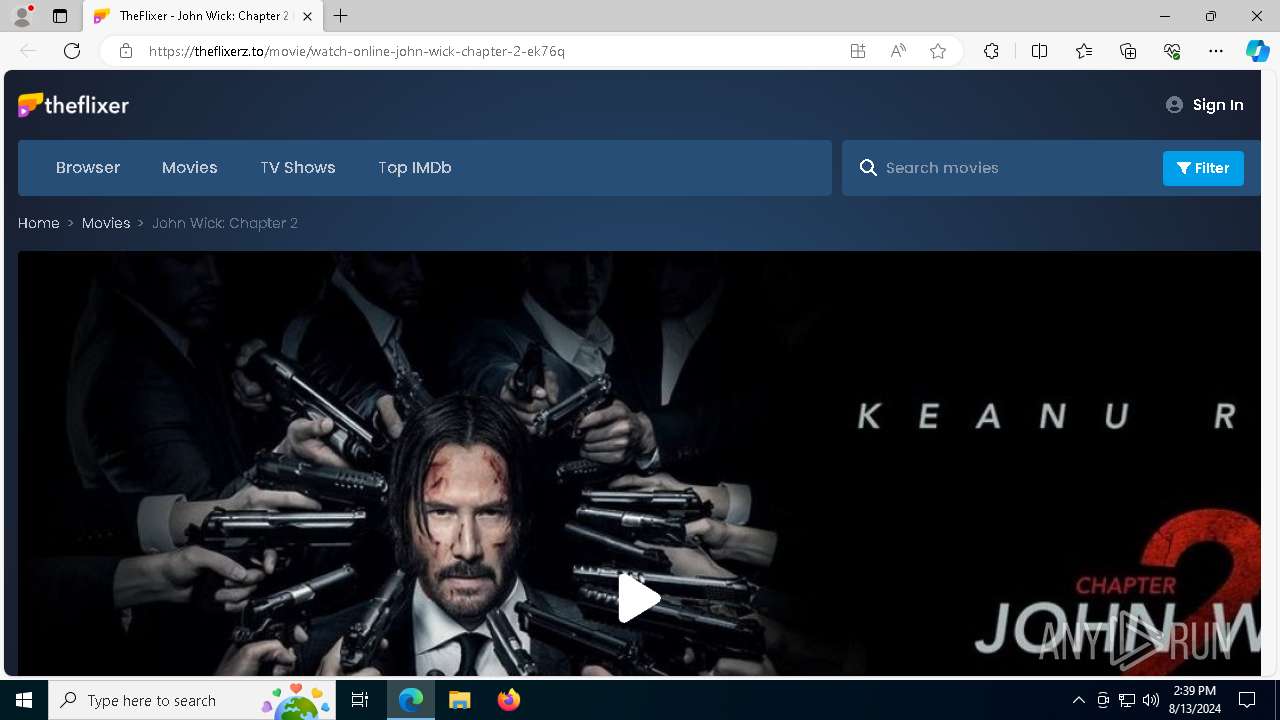Go to Home breadcrumb
The height and width of the screenshot is (720, 1280).
click(x=39, y=223)
